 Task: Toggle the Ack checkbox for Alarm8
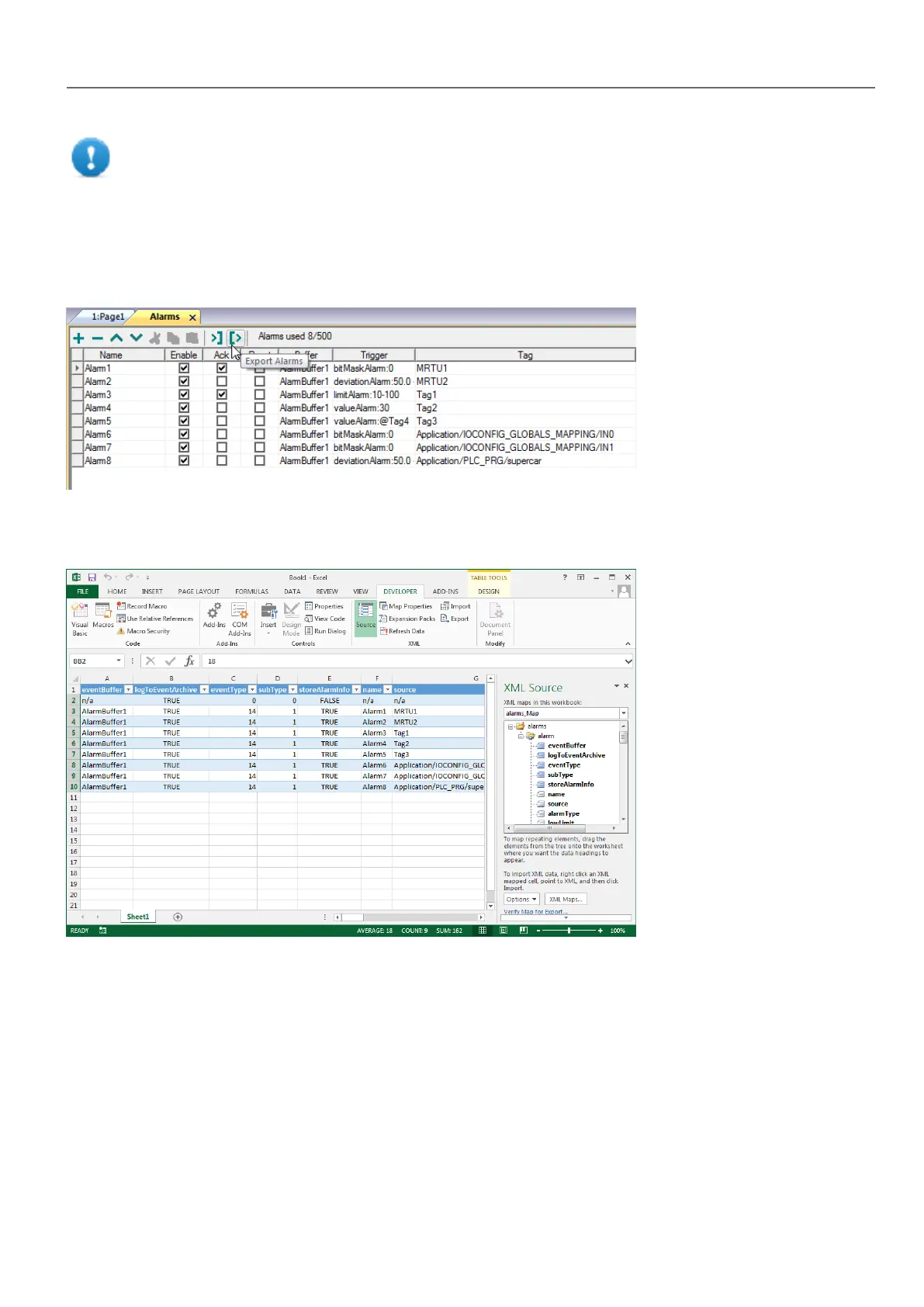[x=222, y=461]
